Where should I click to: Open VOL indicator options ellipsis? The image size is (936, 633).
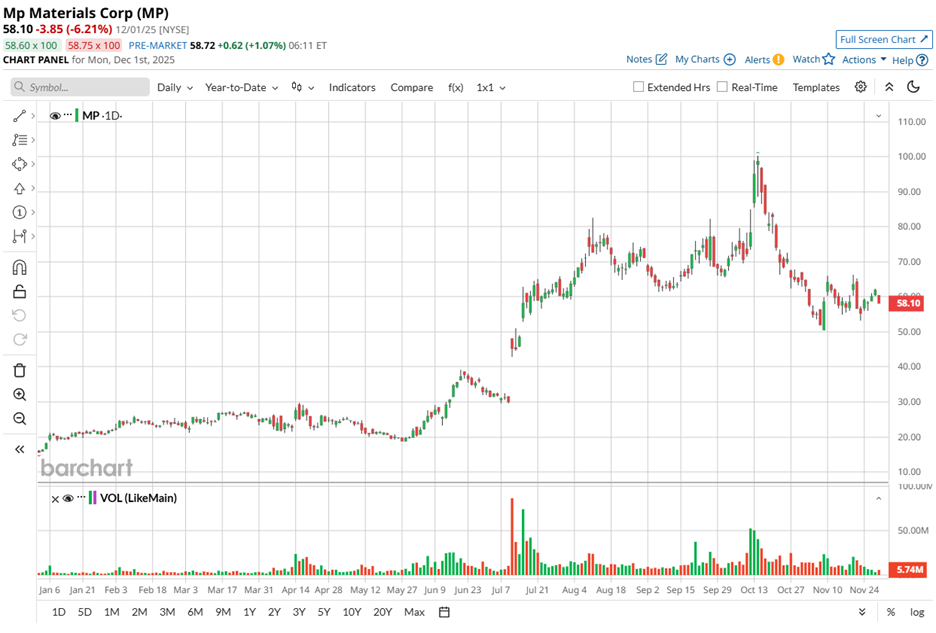(x=81, y=496)
